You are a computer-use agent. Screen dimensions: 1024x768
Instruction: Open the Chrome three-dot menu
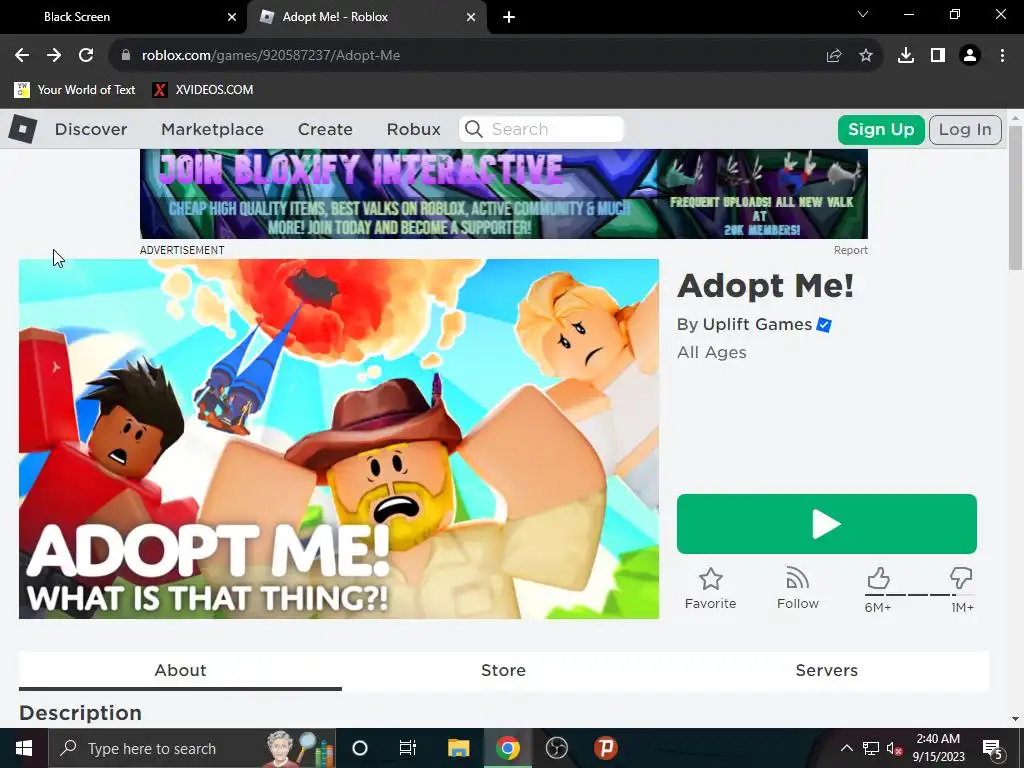pyautogui.click(x=1002, y=56)
